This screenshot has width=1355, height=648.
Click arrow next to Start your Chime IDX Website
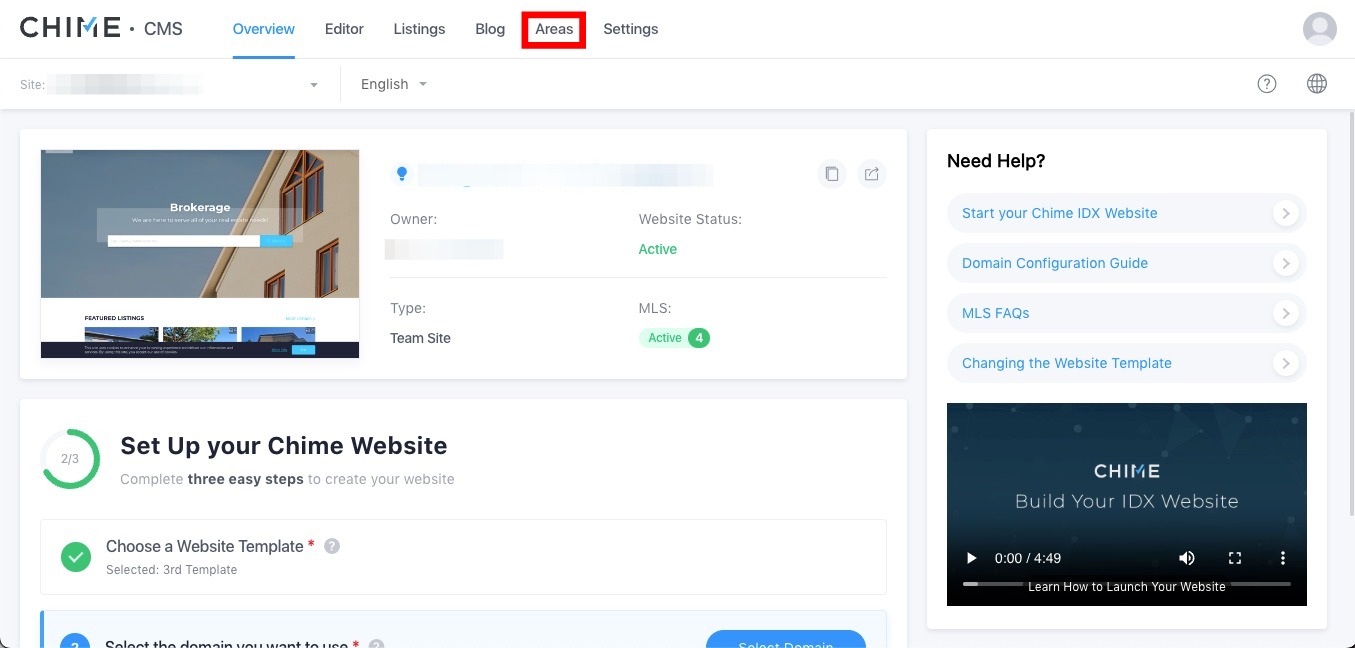[x=1286, y=213]
